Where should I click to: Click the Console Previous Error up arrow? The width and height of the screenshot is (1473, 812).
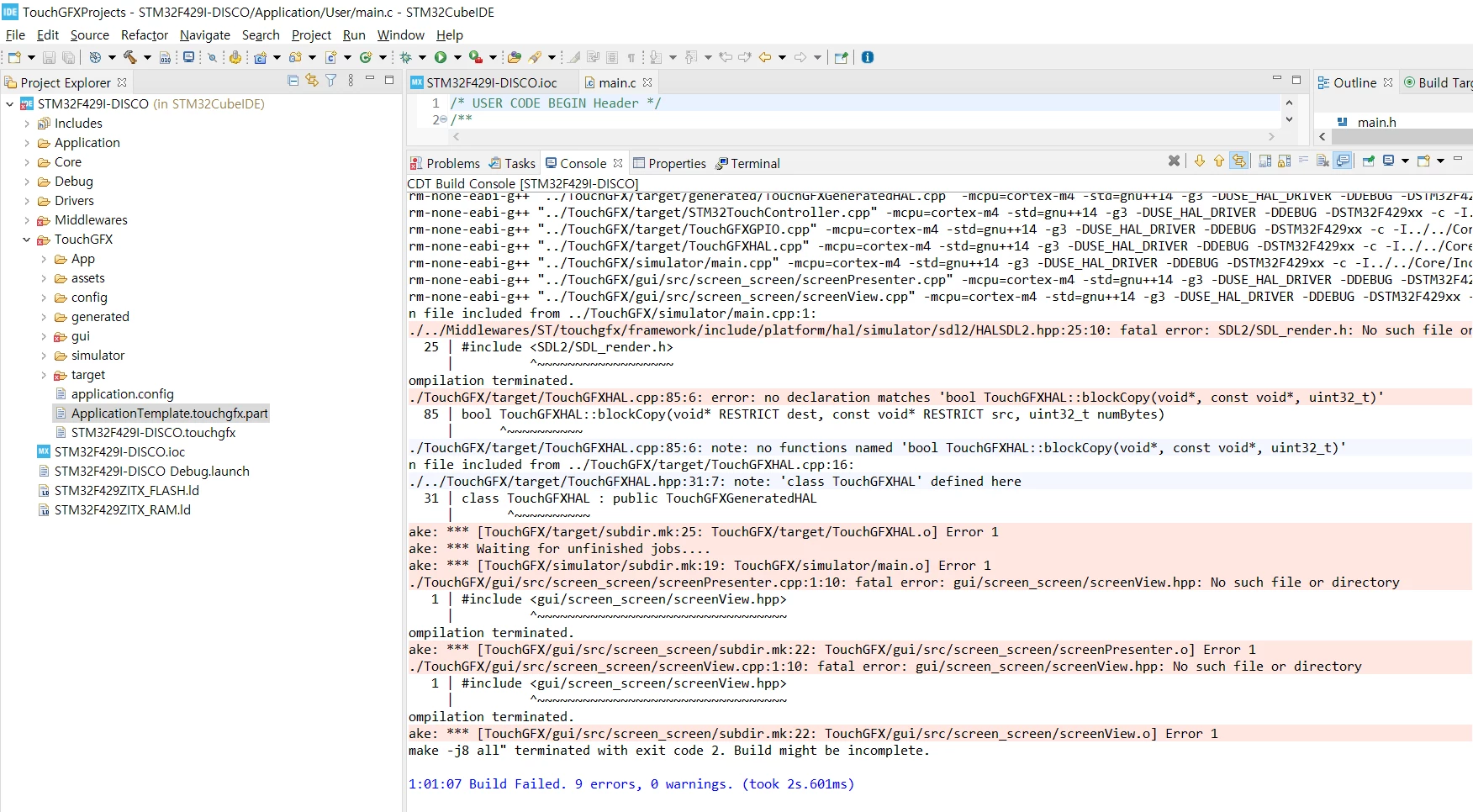click(1219, 161)
